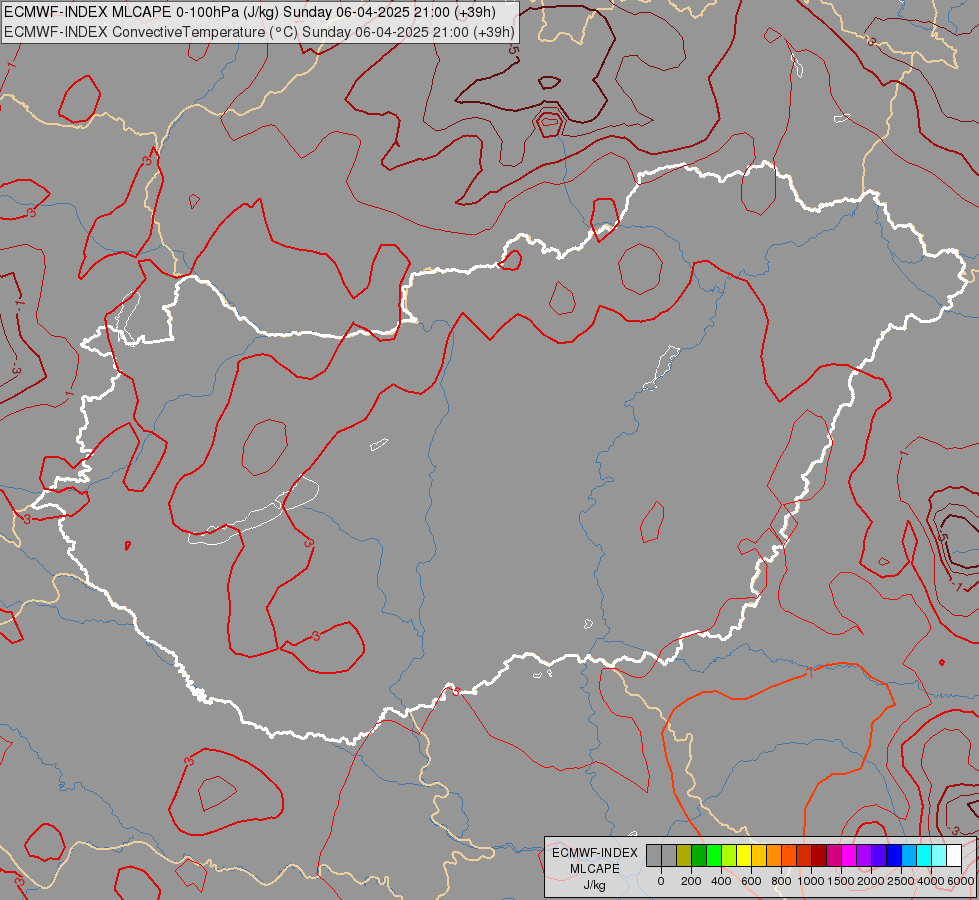Click the '4000' legend tick label
This screenshot has width=979, height=900.
point(931,881)
